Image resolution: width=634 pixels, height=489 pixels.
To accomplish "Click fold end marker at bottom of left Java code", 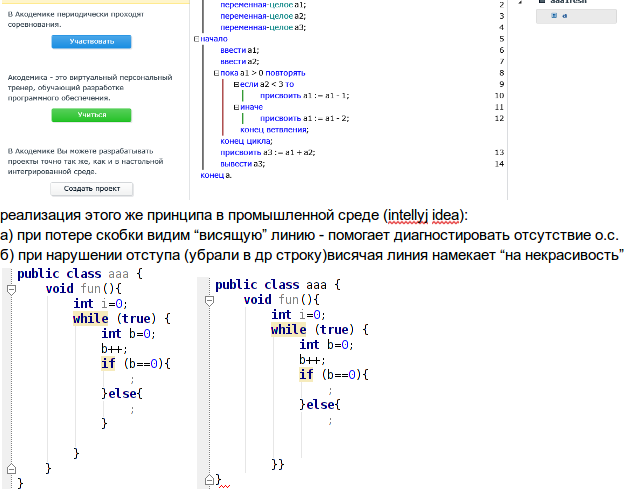I will [10, 468].
